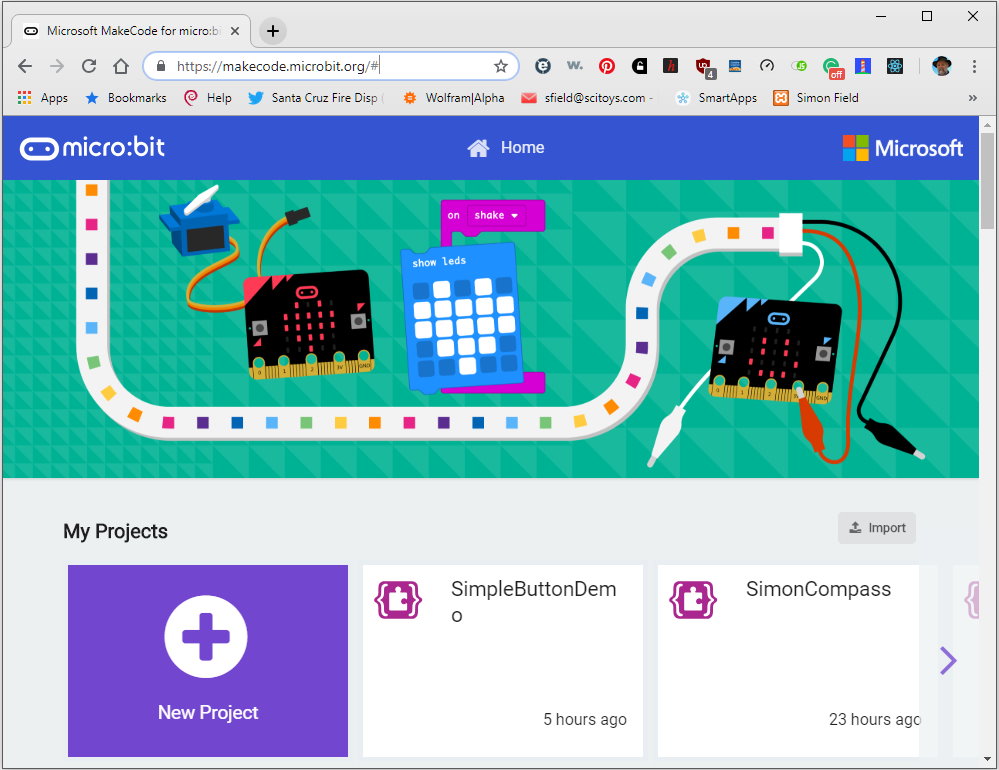The height and width of the screenshot is (770, 999).
Task: Click the shake dropdown on banner block
Action: tap(496, 215)
